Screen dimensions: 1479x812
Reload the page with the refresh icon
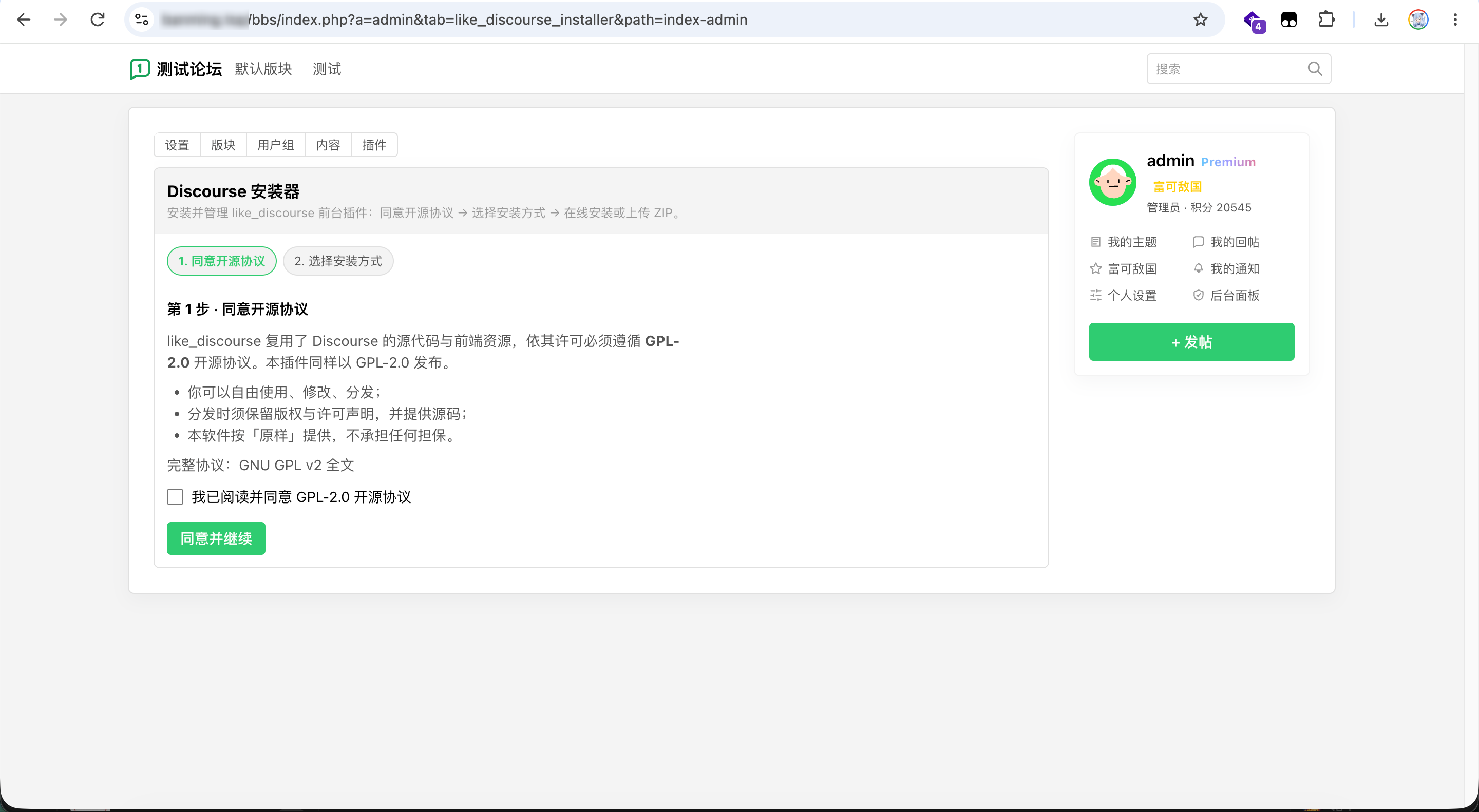[x=98, y=20]
